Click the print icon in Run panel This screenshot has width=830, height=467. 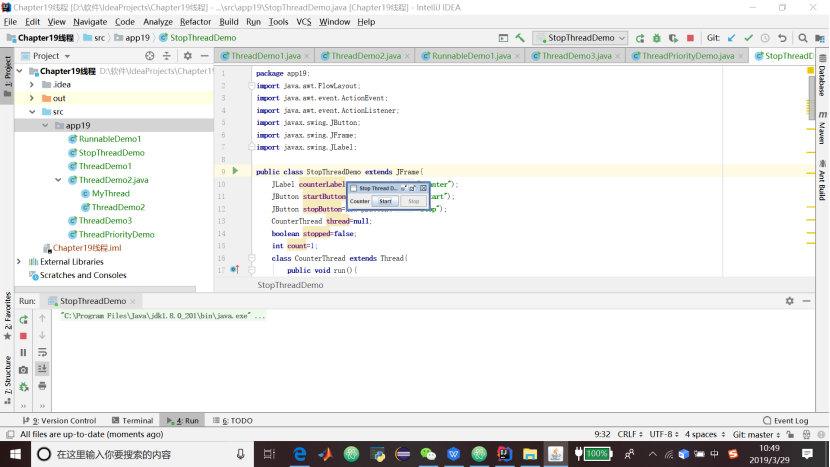[42, 386]
